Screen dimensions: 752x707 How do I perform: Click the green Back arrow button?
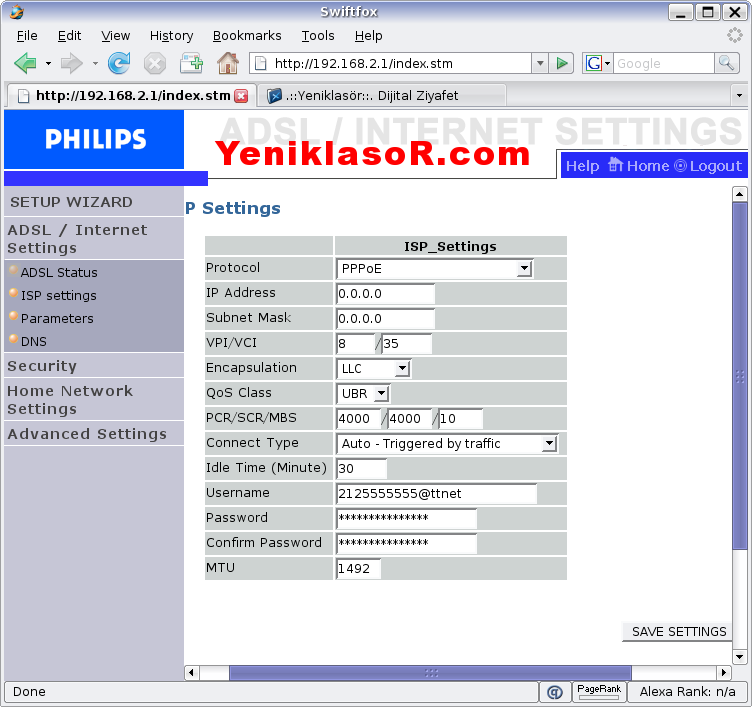(25, 63)
